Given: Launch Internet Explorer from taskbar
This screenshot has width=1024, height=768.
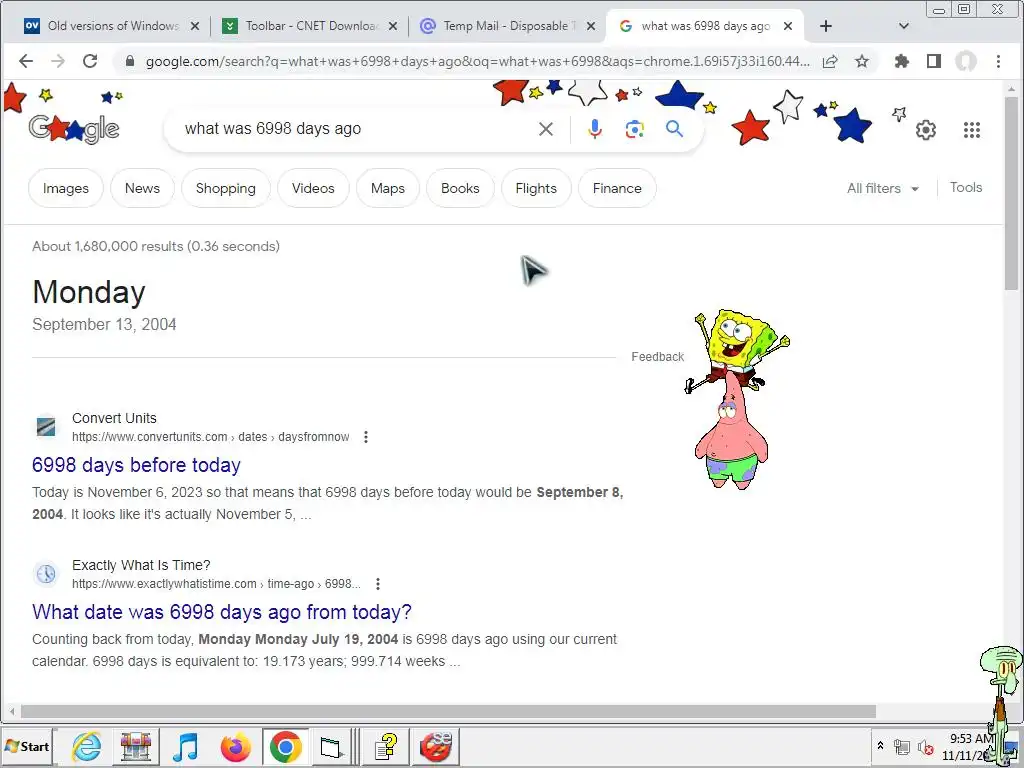Looking at the screenshot, I should point(87,746).
